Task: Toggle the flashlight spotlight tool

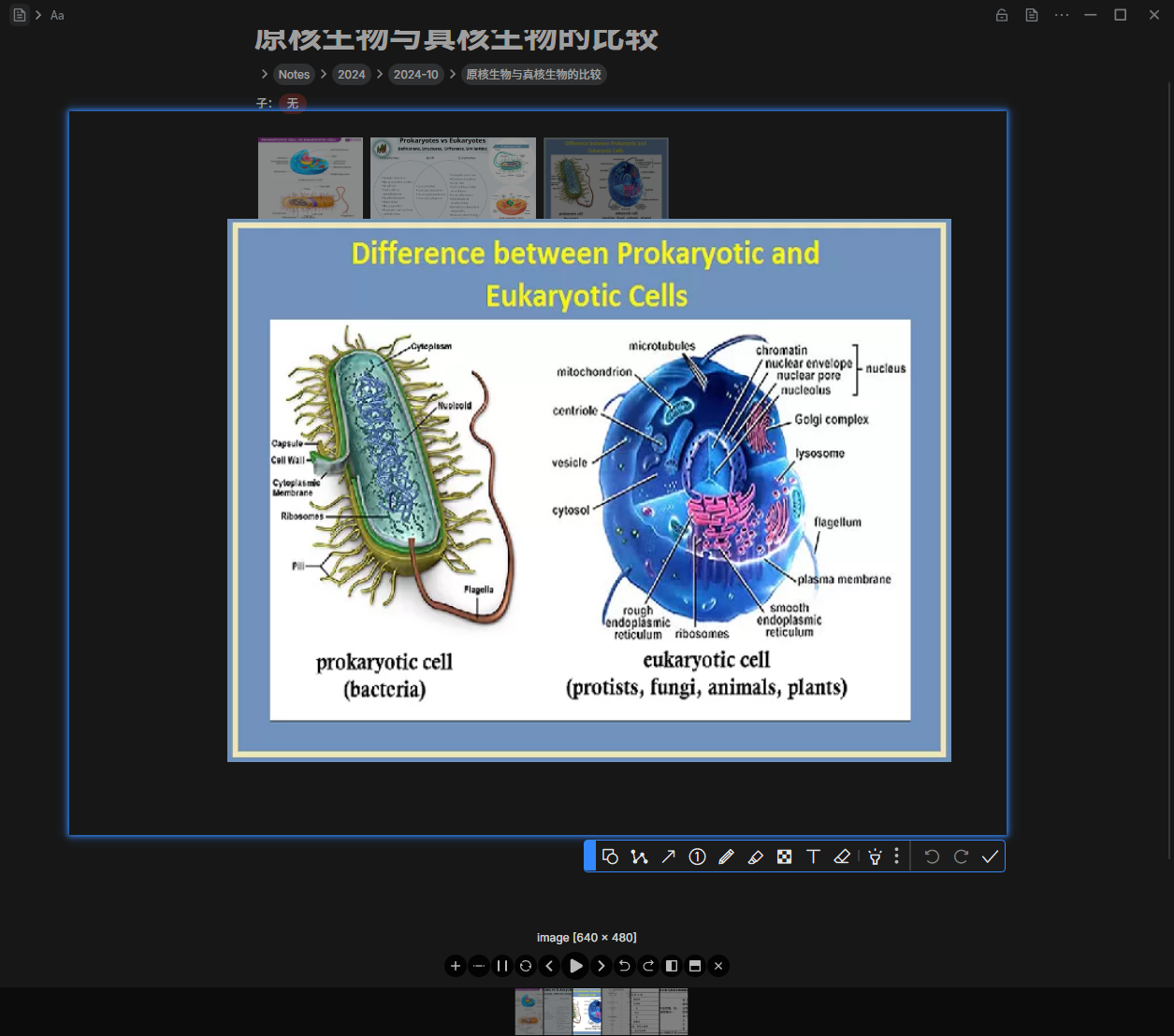Action: pyautogui.click(x=875, y=856)
